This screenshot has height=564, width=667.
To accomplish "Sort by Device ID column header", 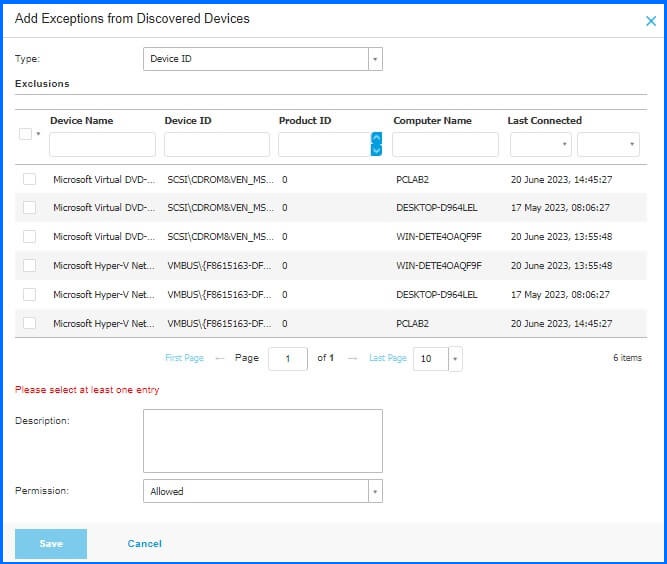I will 188,121.
